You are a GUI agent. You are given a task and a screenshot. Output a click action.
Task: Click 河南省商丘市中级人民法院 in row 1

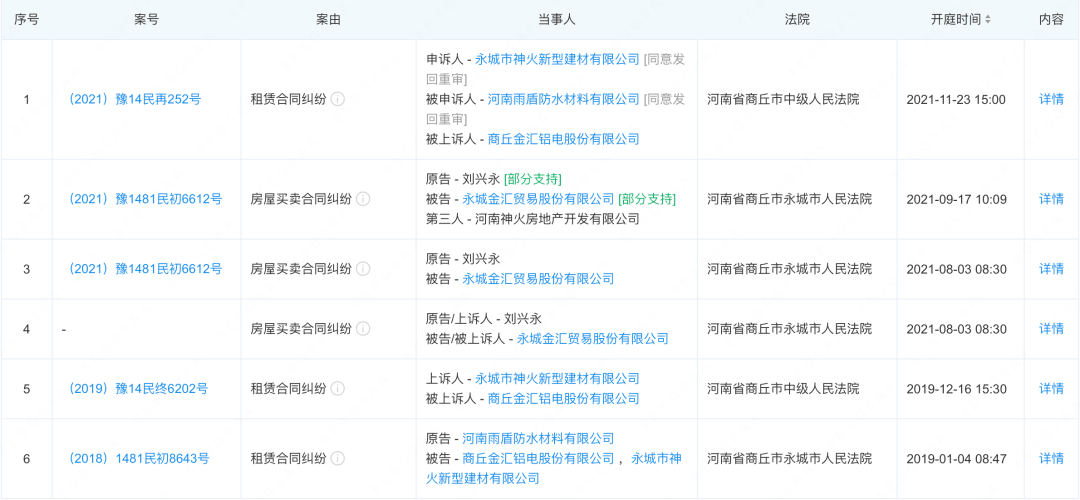(x=783, y=100)
